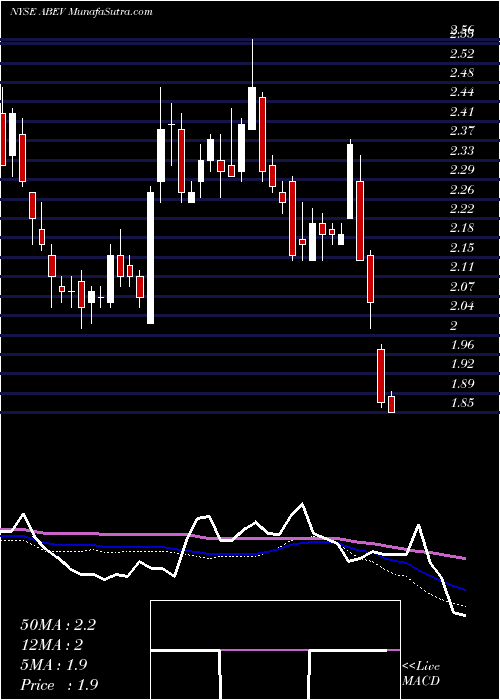Click the 2.22 price axis label
The height and width of the screenshot is (700, 500).
pos(462,209)
